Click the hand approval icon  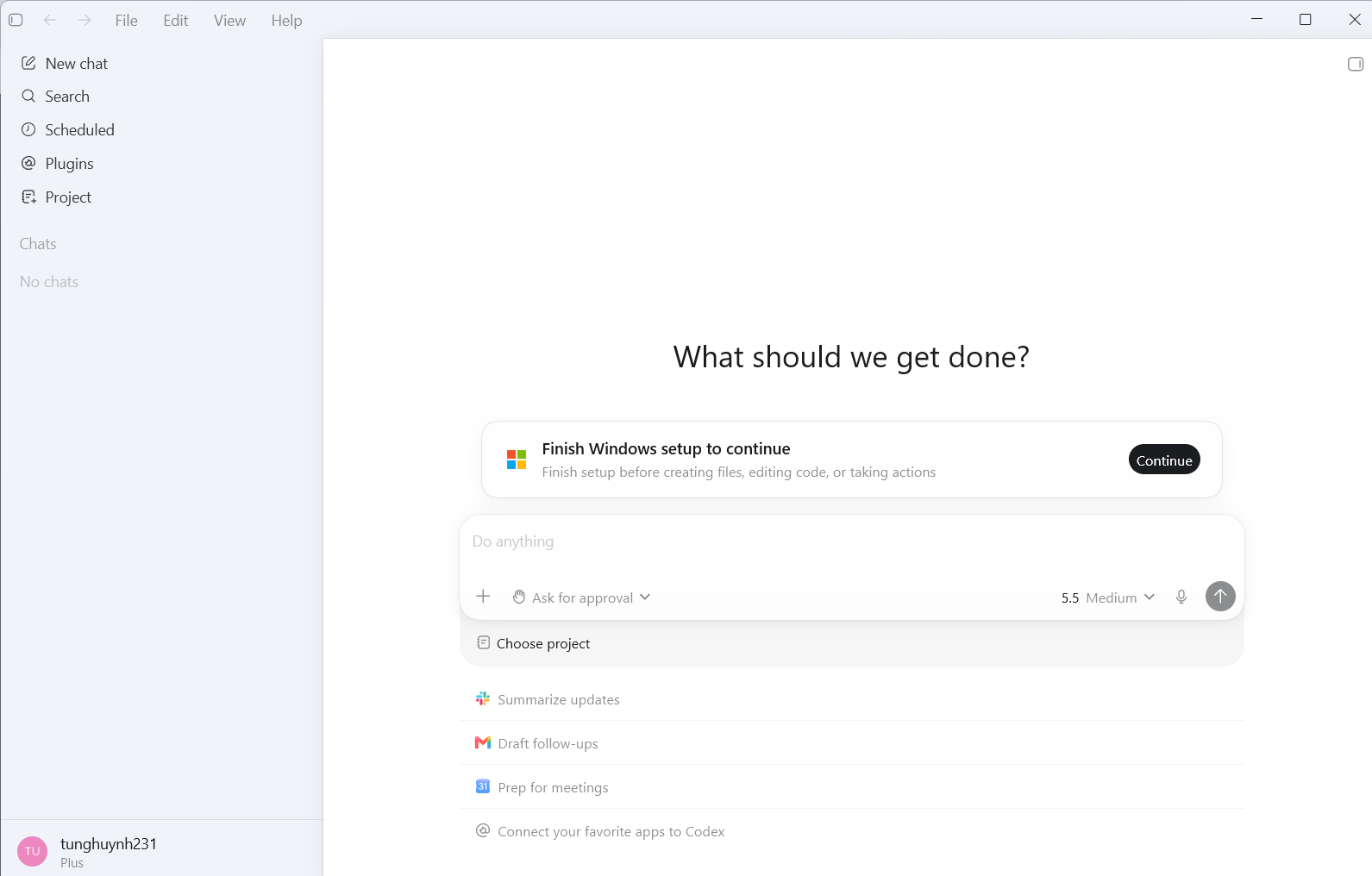click(519, 597)
